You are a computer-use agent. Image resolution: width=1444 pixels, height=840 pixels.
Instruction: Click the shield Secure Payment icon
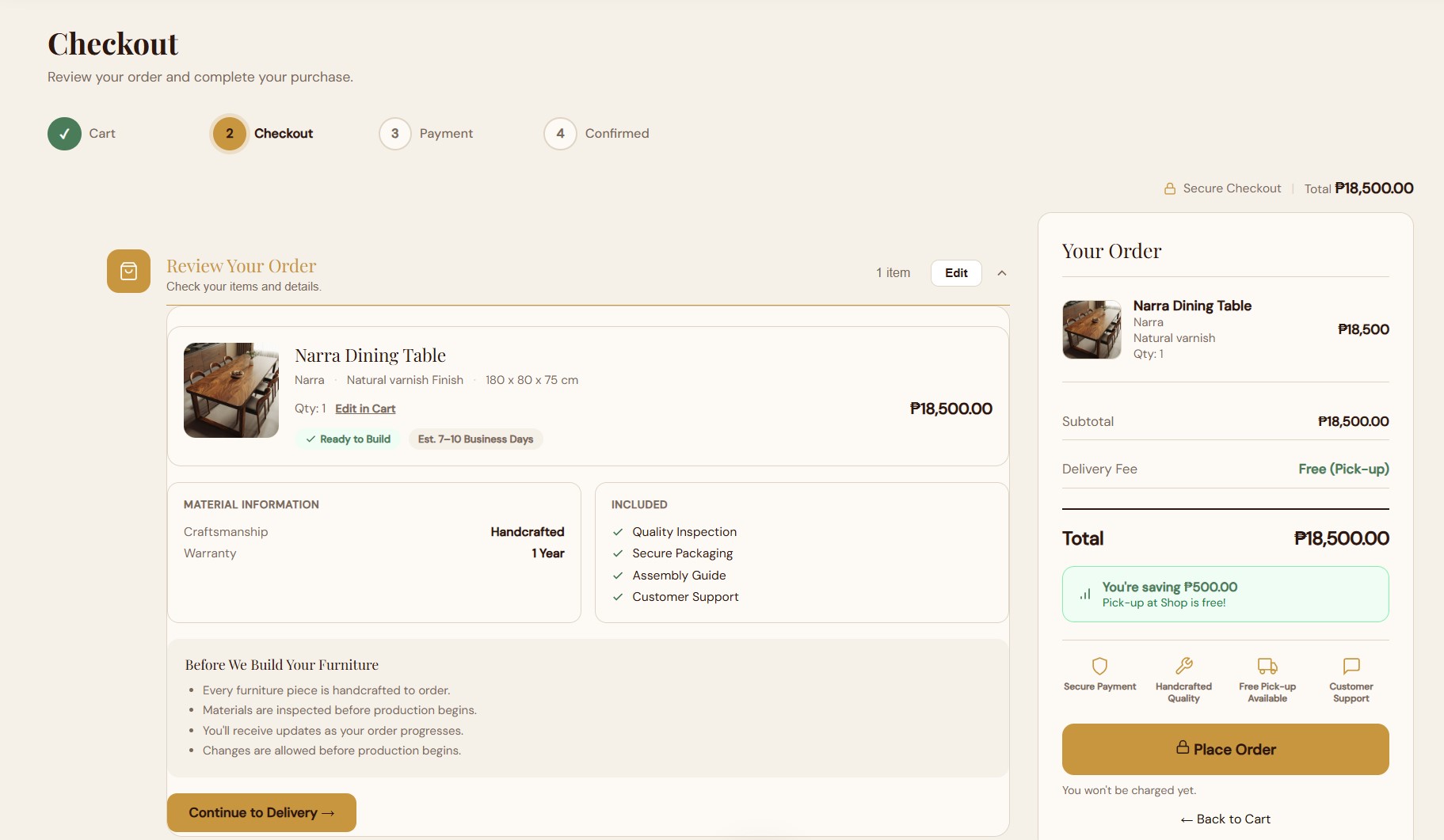point(1099,666)
